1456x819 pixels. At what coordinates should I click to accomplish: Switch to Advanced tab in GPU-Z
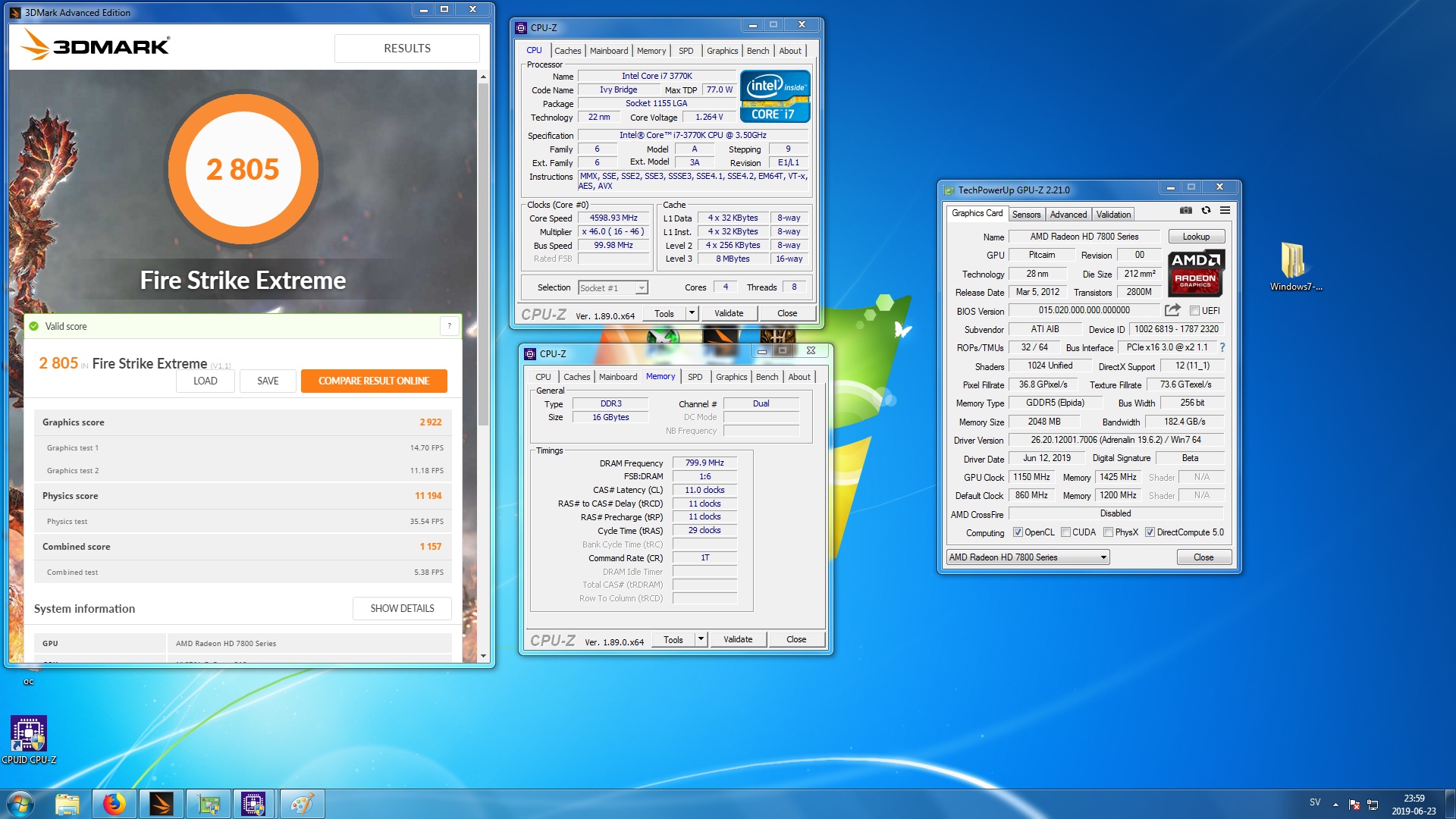pyautogui.click(x=1068, y=215)
